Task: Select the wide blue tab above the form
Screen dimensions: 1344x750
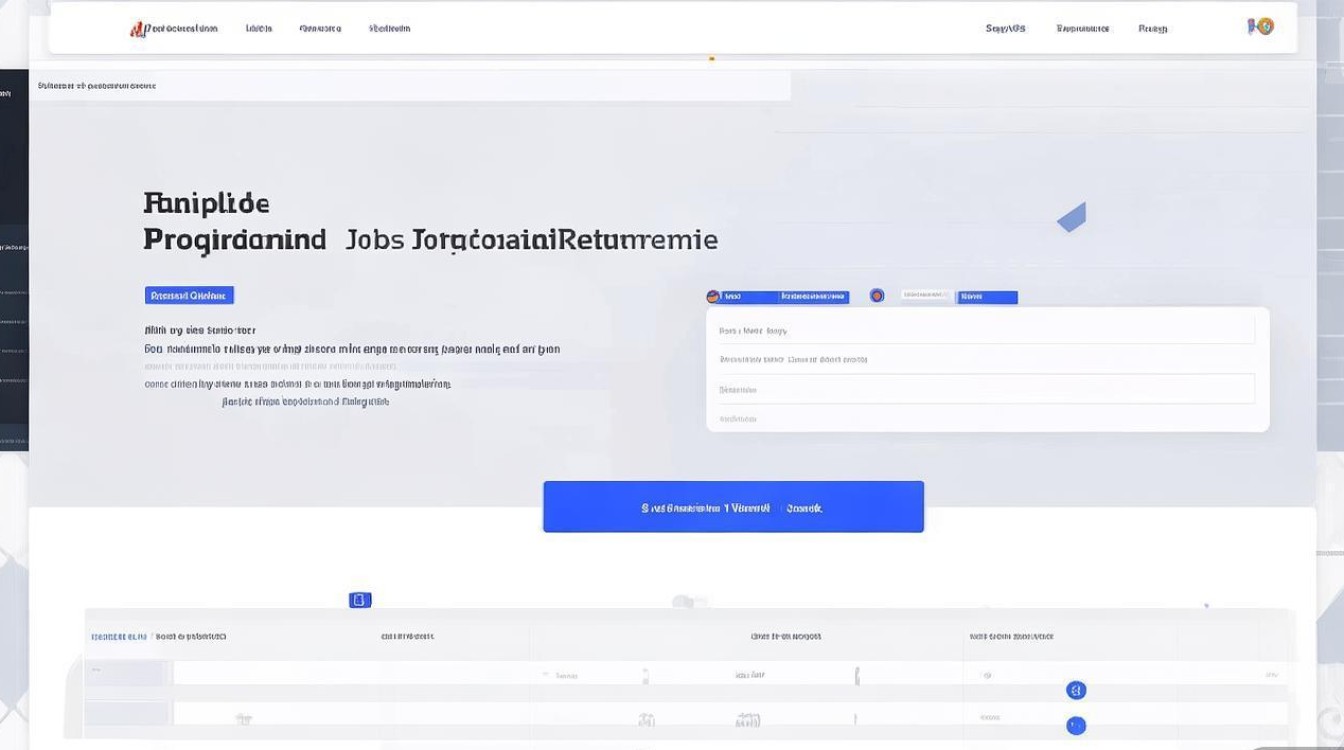Action: point(812,297)
